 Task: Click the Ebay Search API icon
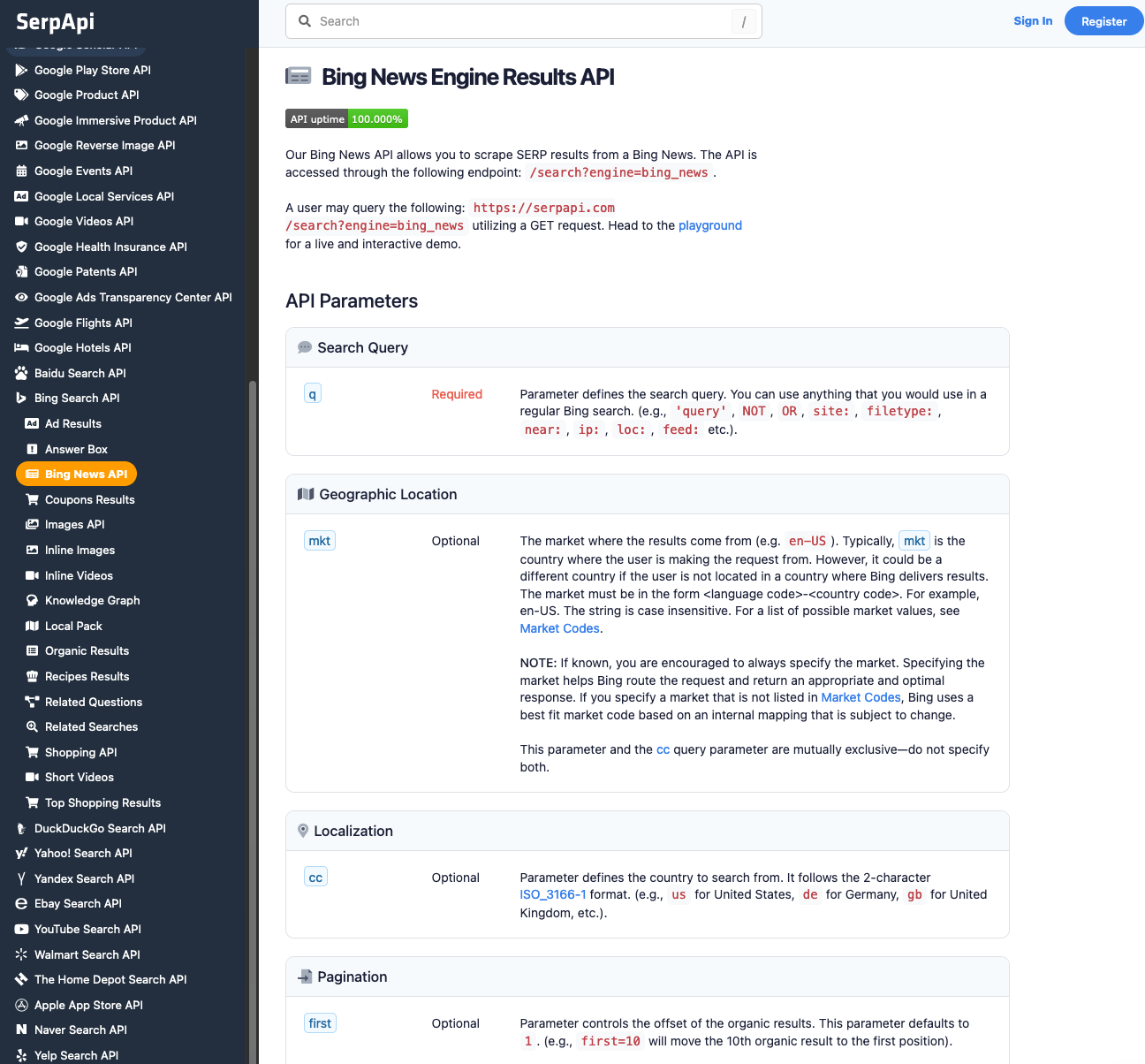[21, 903]
